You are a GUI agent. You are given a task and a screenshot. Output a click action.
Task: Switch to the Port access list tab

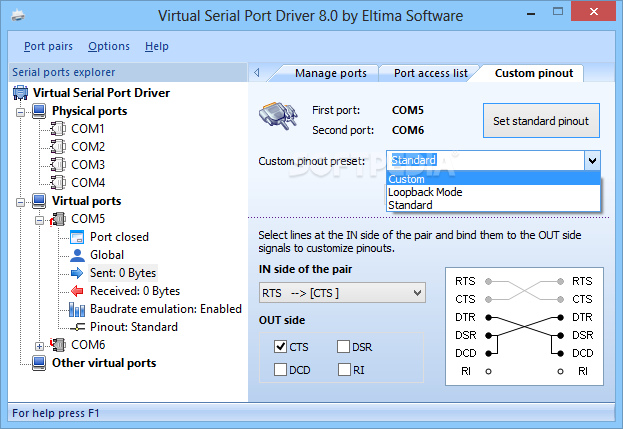[x=431, y=73]
